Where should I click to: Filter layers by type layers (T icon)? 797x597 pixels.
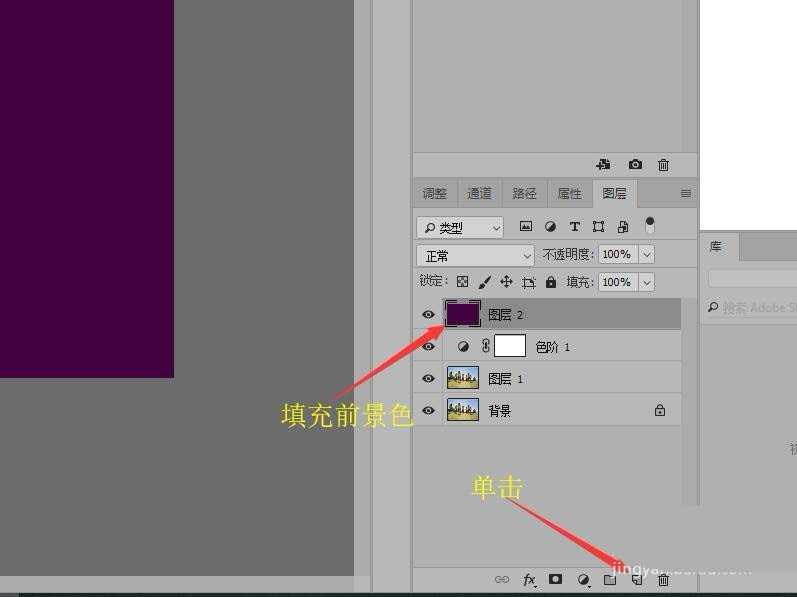coord(574,227)
